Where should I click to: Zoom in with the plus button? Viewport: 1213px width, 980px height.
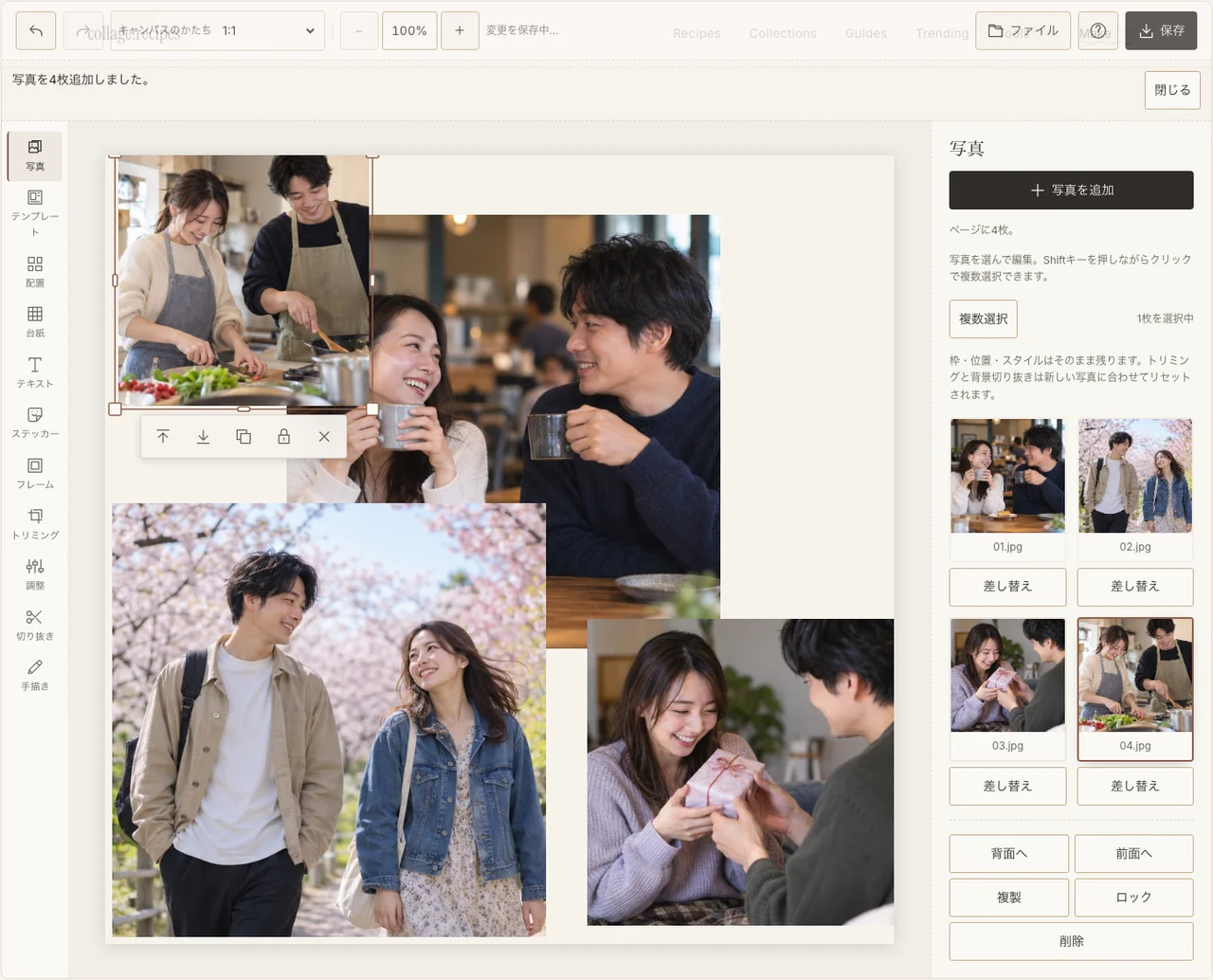460,30
